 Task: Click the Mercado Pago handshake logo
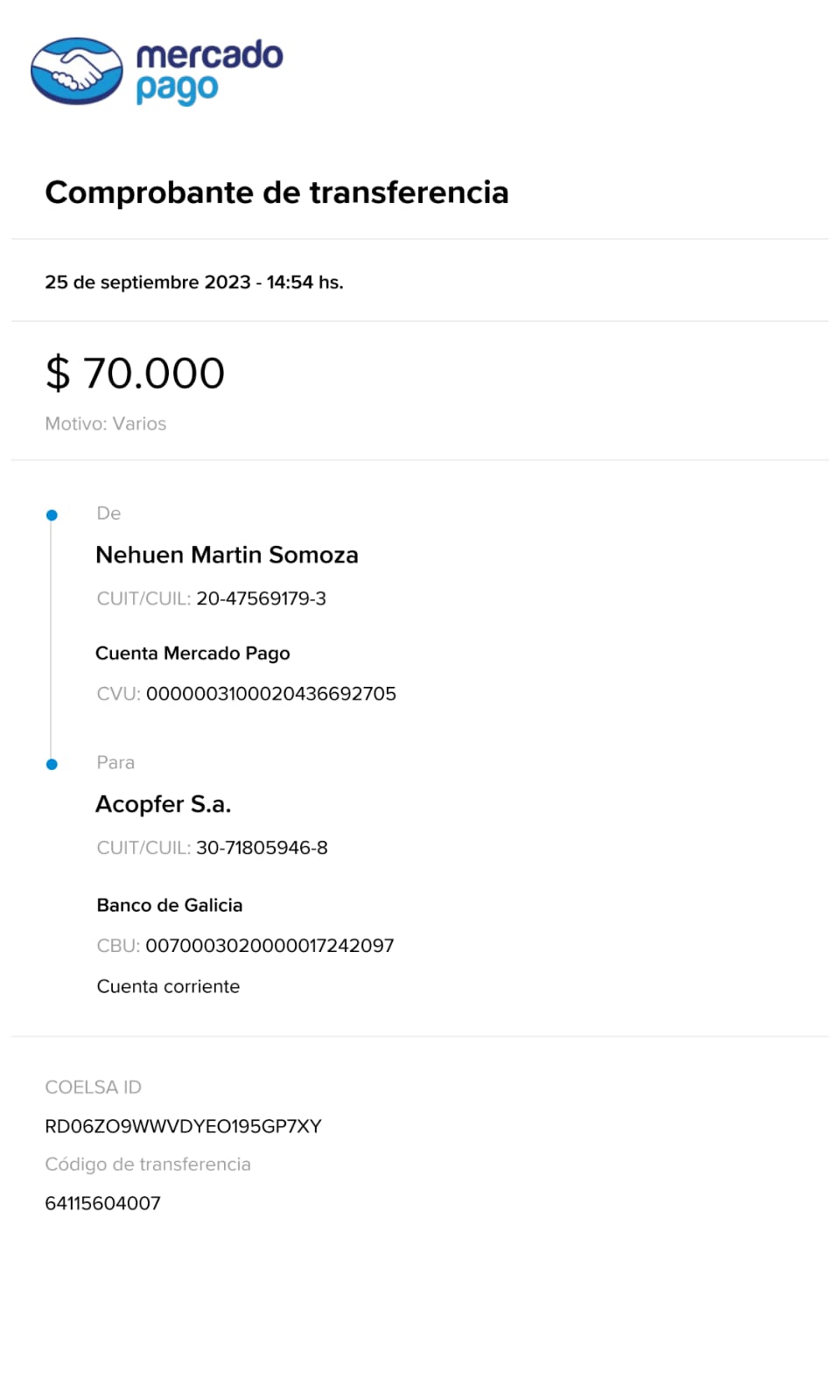pyautogui.click(x=77, y=71)
